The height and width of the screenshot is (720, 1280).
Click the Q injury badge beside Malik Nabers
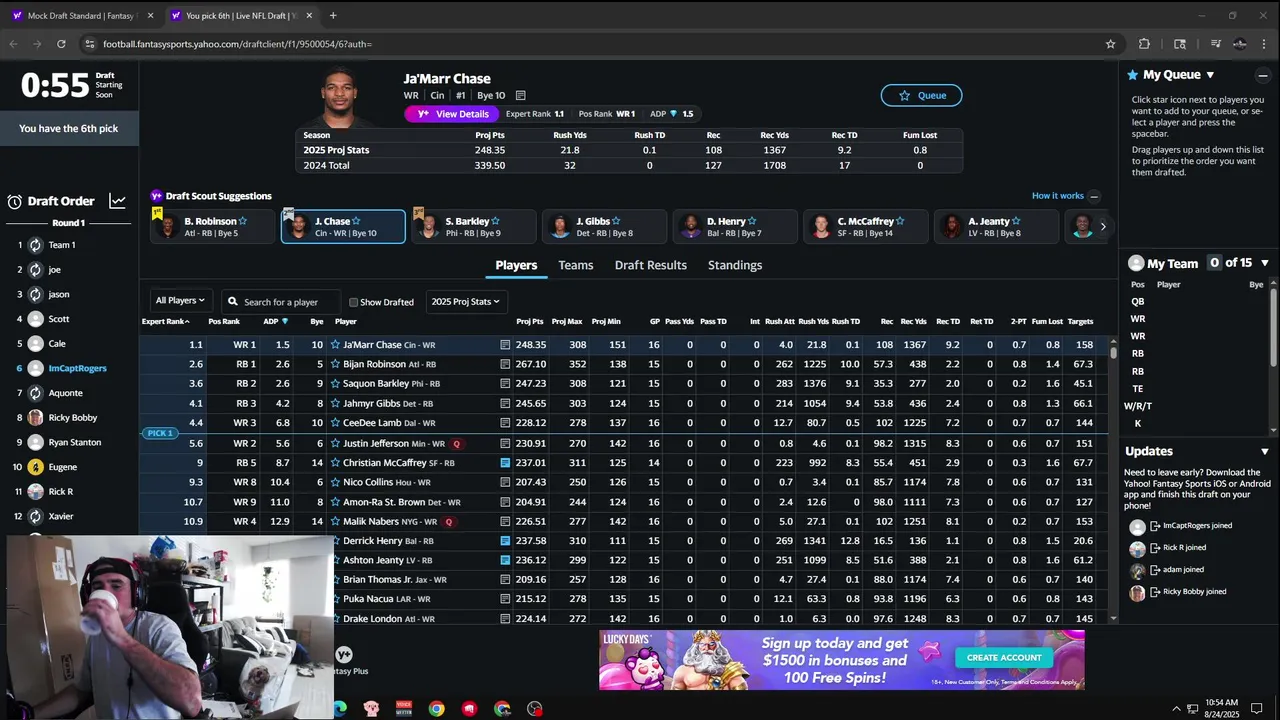click(449, 522)
